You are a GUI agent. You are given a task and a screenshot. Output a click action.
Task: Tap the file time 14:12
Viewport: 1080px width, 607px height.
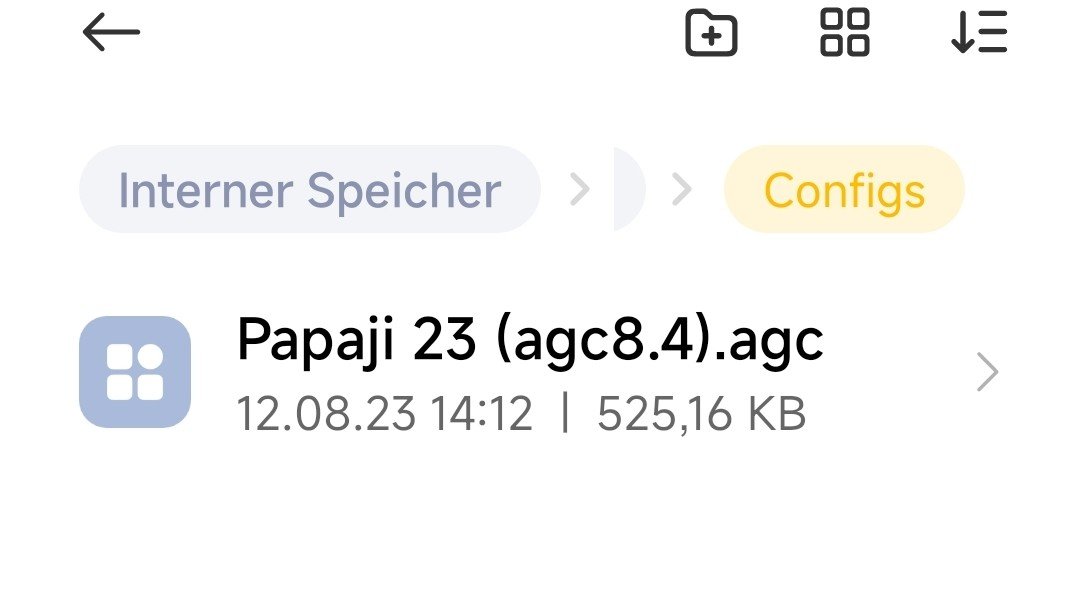pos(482,414)
